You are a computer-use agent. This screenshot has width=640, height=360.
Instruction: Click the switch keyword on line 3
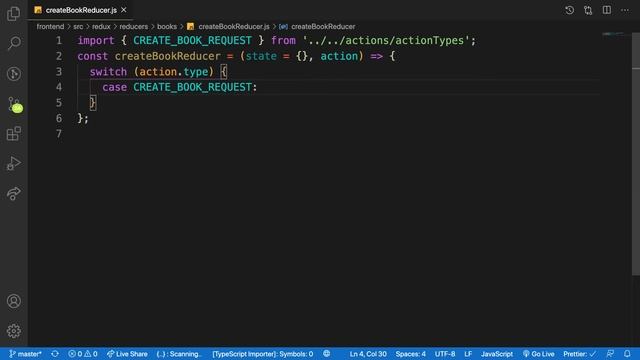(108, 71)
